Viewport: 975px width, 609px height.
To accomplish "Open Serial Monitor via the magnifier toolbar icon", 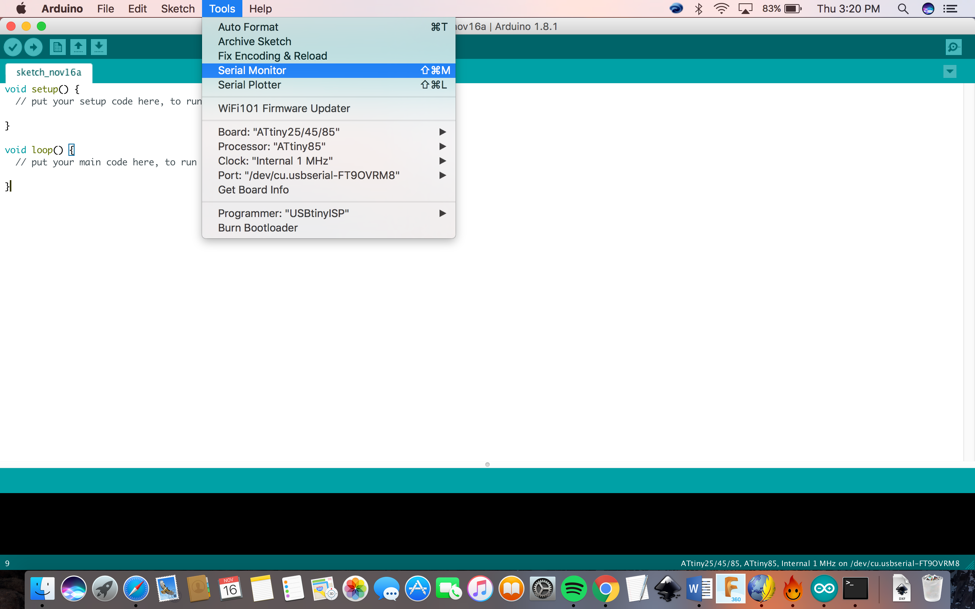I will (x=953, y=47).
